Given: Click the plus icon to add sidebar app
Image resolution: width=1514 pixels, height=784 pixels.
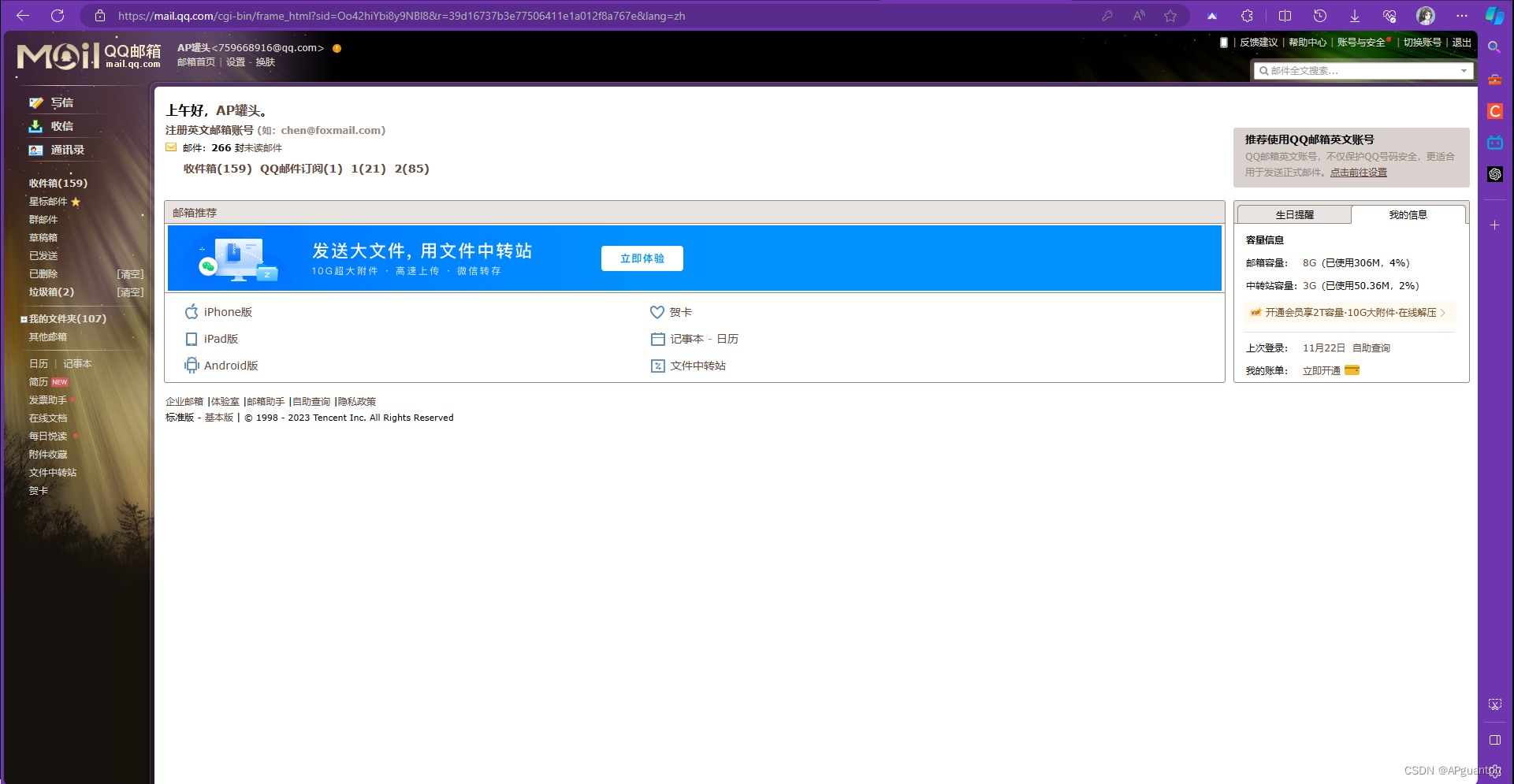Looking at the screenshot, I should click(1494, 225).
